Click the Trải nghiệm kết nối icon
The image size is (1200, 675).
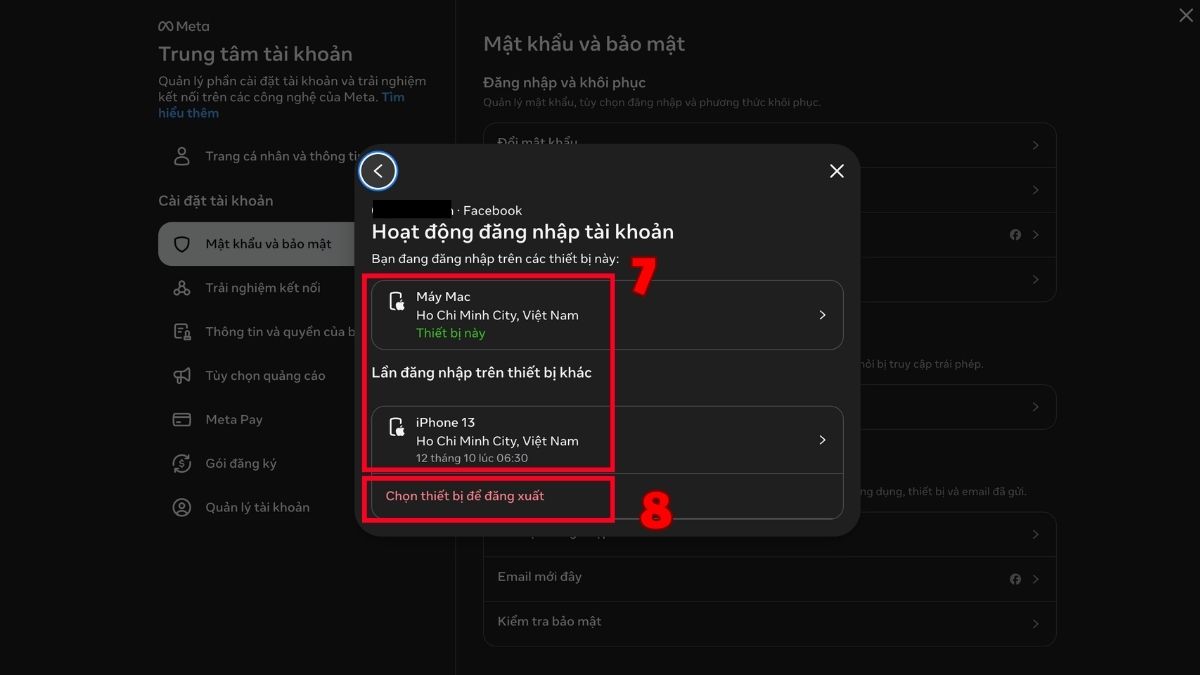click(x=181, y=288)
